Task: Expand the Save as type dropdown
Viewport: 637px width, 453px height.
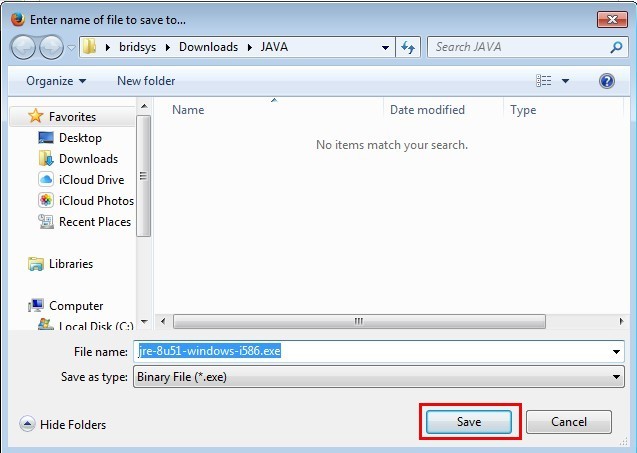Action: coord(616,377)
